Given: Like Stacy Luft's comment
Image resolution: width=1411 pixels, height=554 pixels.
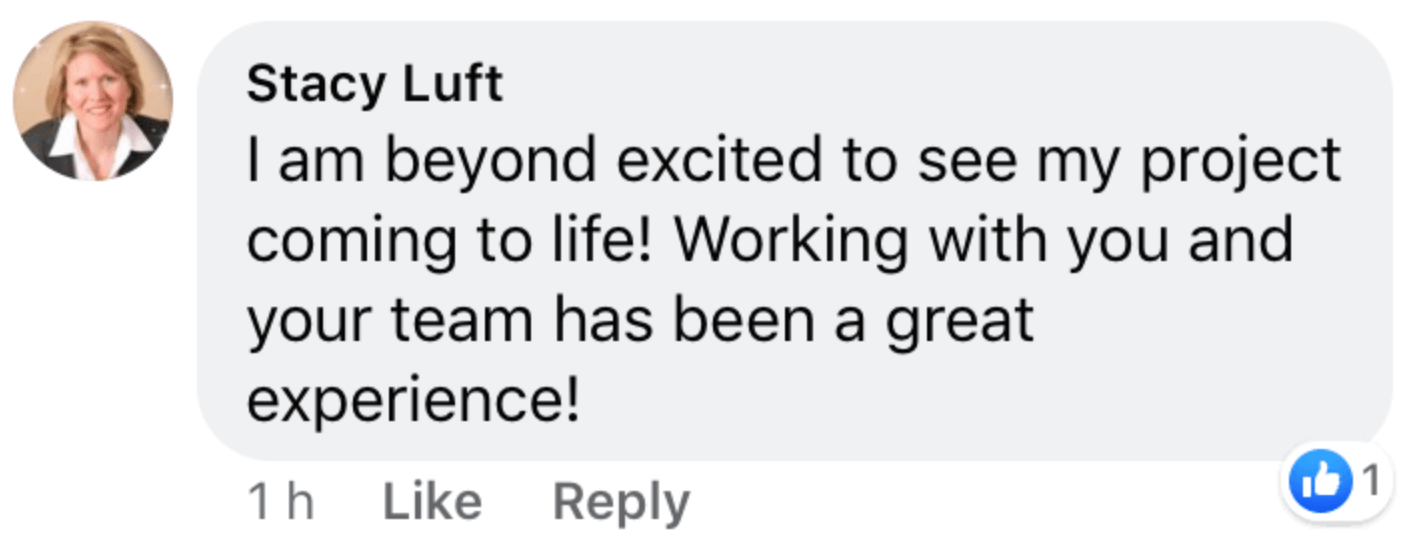Looking at the screenshot, I should 431,502.
